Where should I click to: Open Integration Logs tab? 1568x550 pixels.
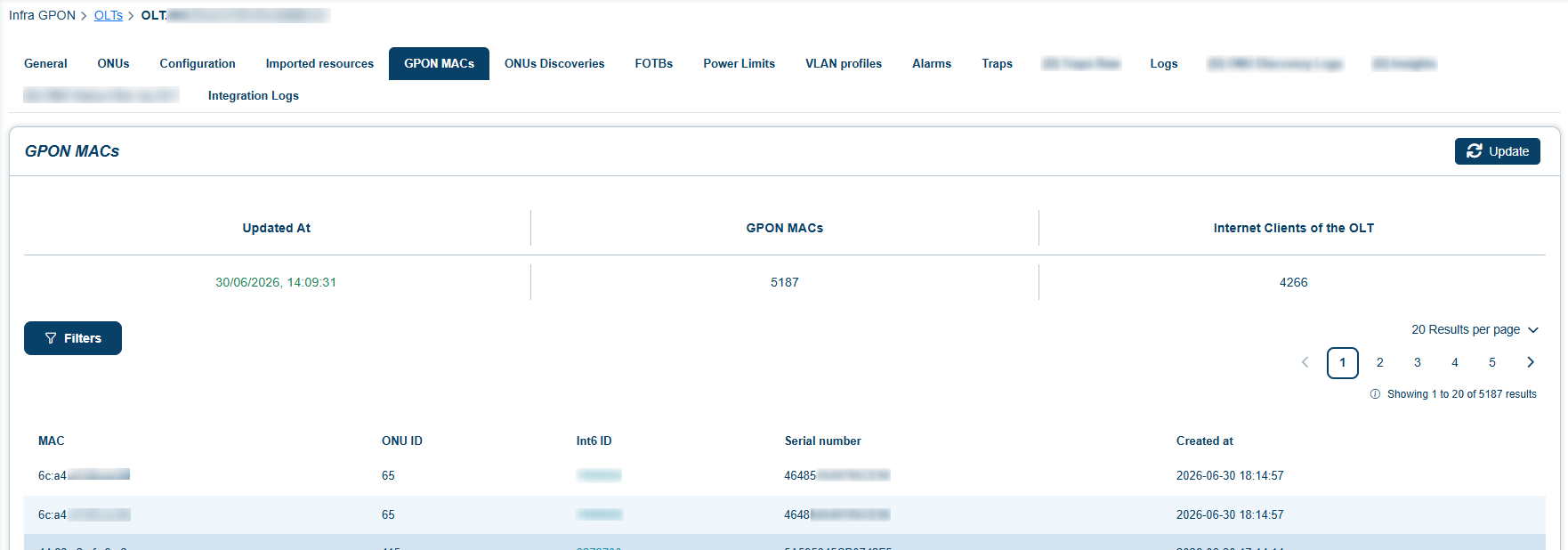pyautogui.click(x=254, y=95)
